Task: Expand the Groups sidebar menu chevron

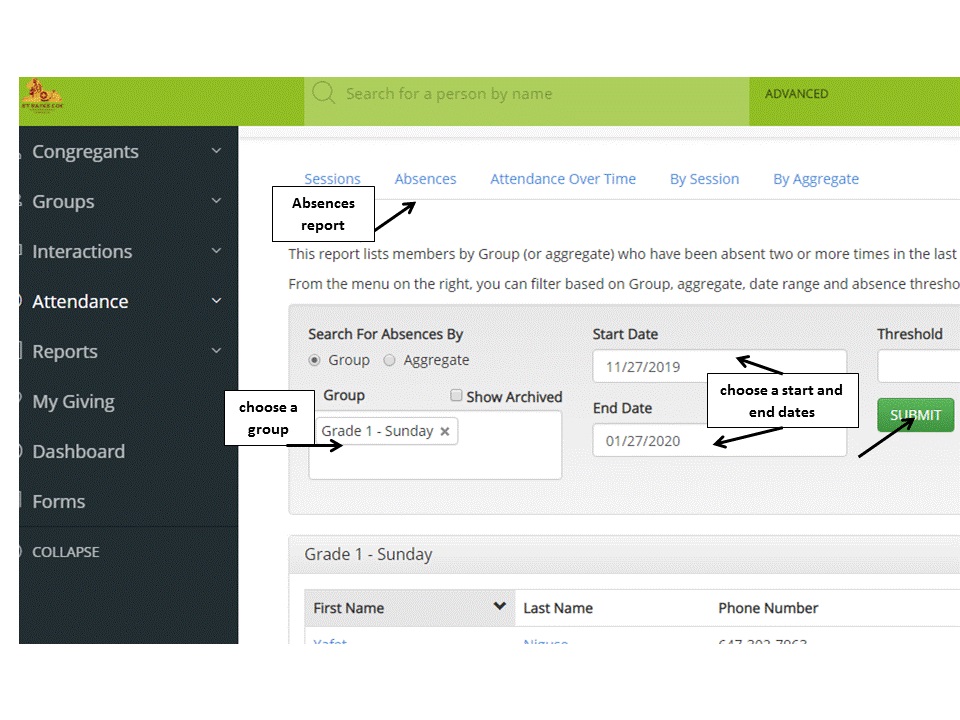Action: (x=216, y=201)
